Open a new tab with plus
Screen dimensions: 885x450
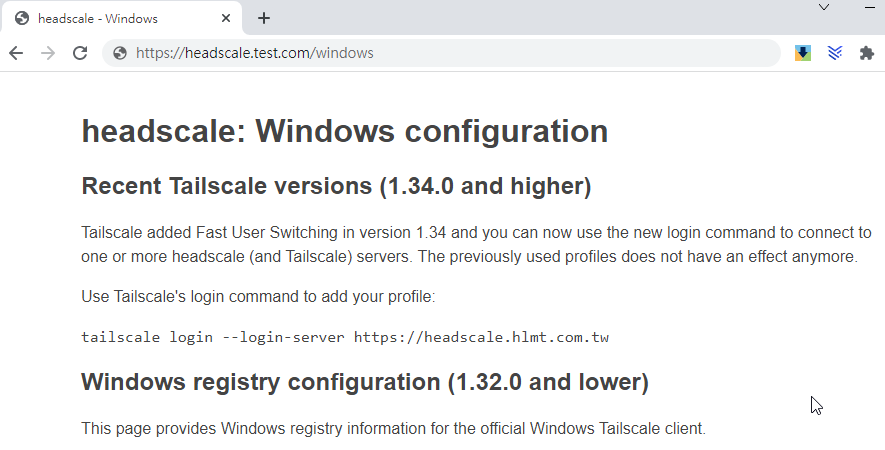pyautogui.click(x=264, y=18)
